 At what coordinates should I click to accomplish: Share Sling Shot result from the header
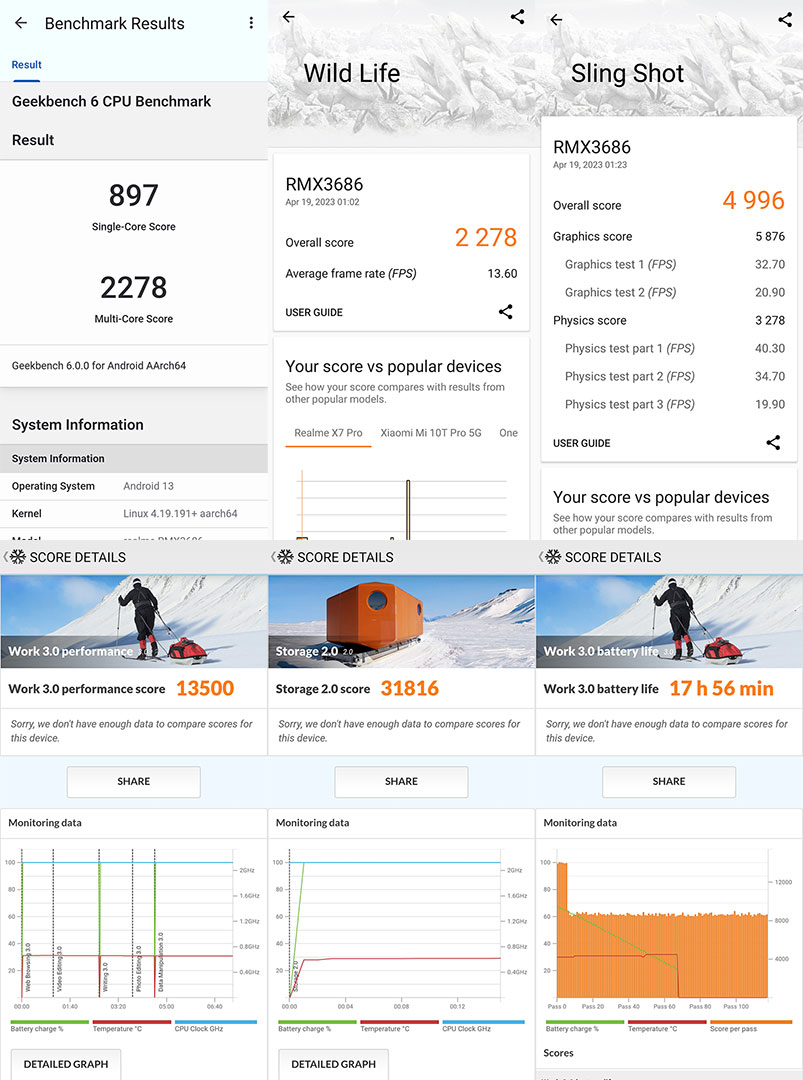[x=784, y=19]
